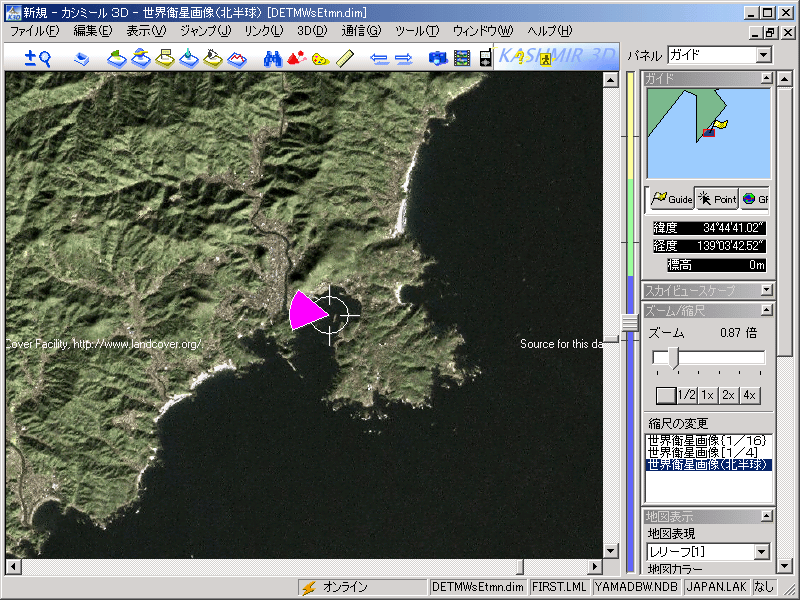The image size is (800, 600).
Task: Select 世界衛星画像[1/4] in scale list
Action: [x=708, y=453]
